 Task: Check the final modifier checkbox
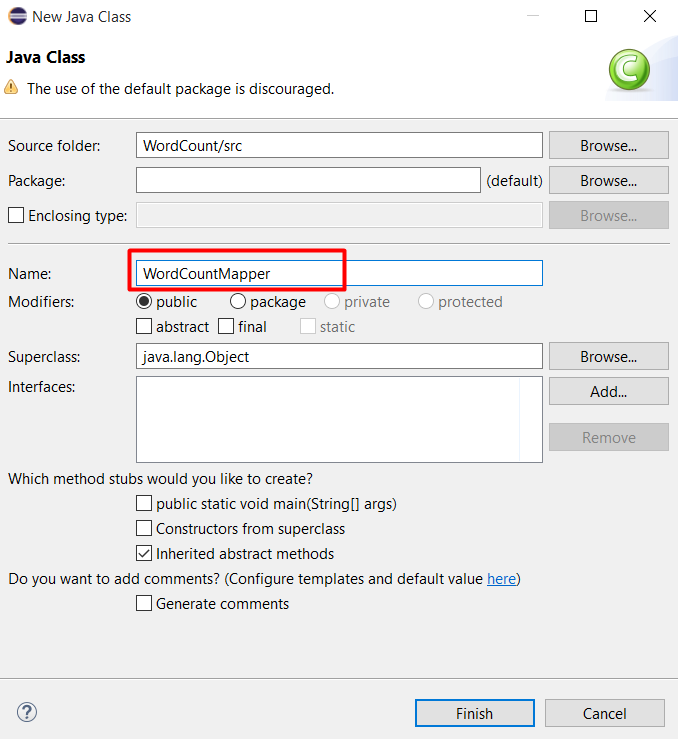(226, 326)
